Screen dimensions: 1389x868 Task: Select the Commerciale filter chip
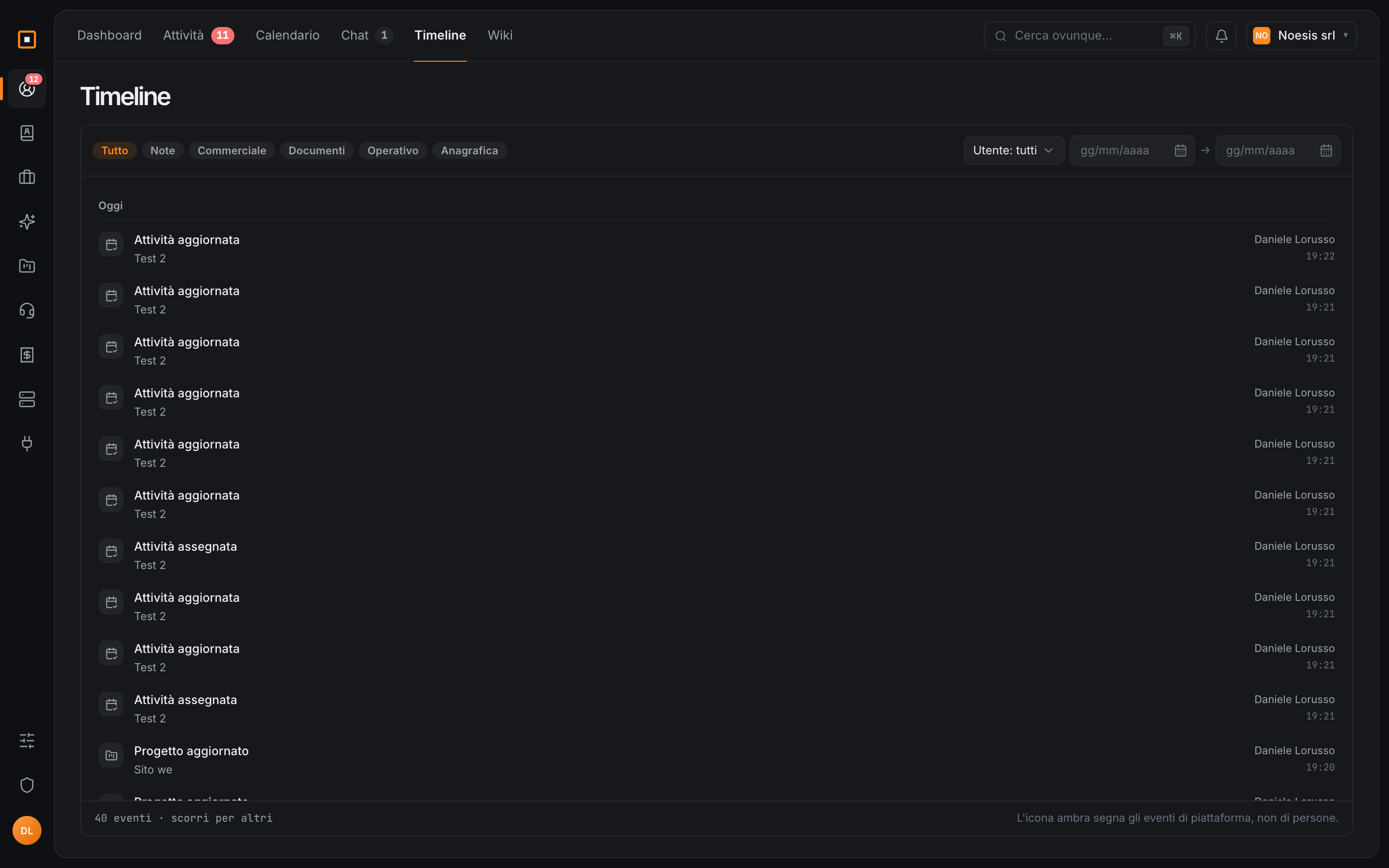pyautogui.click(x=232, y=150)
